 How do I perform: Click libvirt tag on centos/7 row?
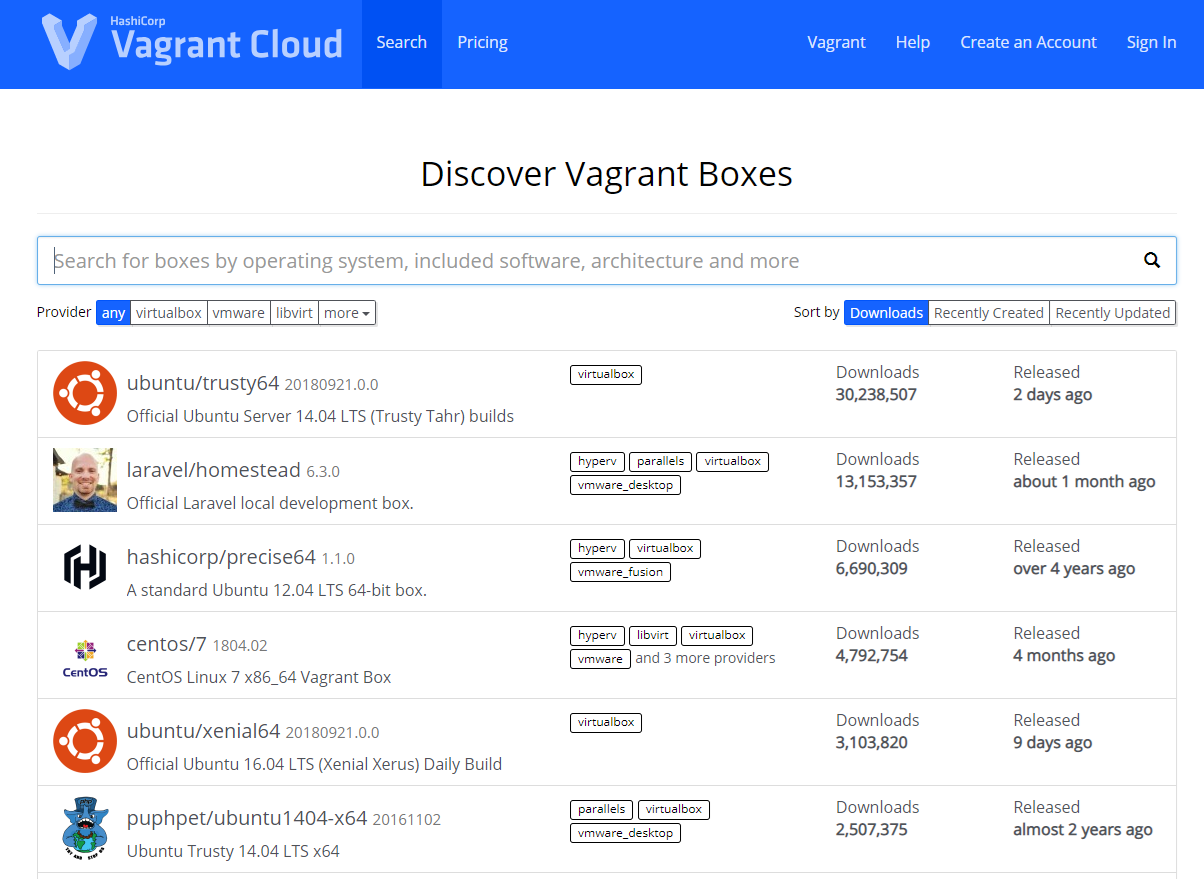pyautogui.click(x=653, y=636)
